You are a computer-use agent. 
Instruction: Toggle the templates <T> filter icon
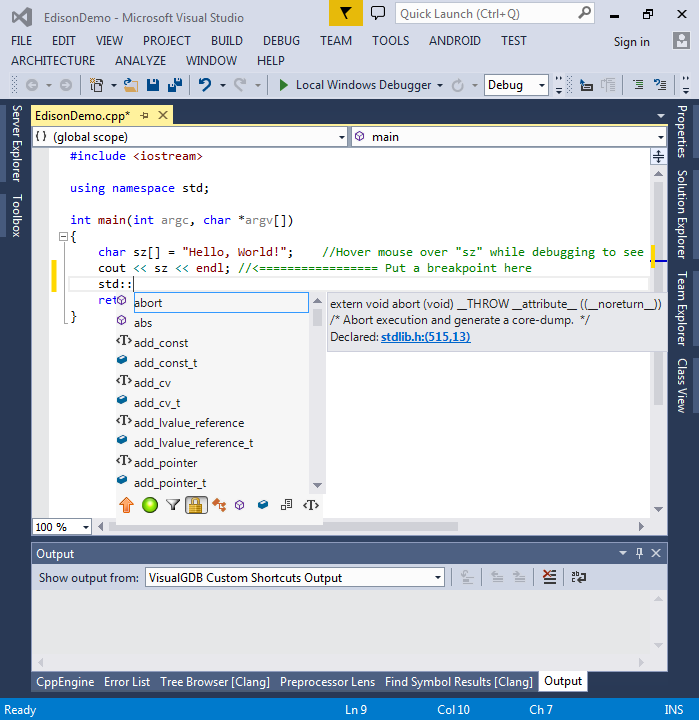pos(311,505)
